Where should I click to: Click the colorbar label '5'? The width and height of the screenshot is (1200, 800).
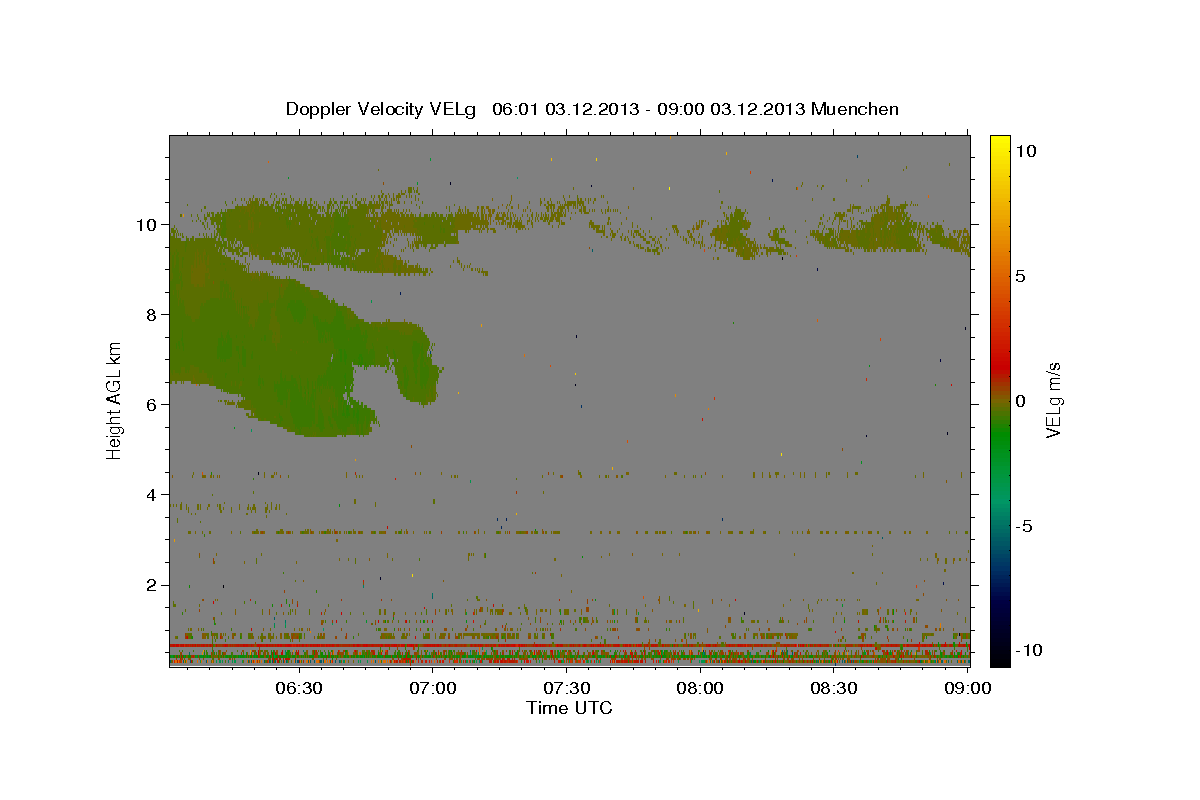1020,276
